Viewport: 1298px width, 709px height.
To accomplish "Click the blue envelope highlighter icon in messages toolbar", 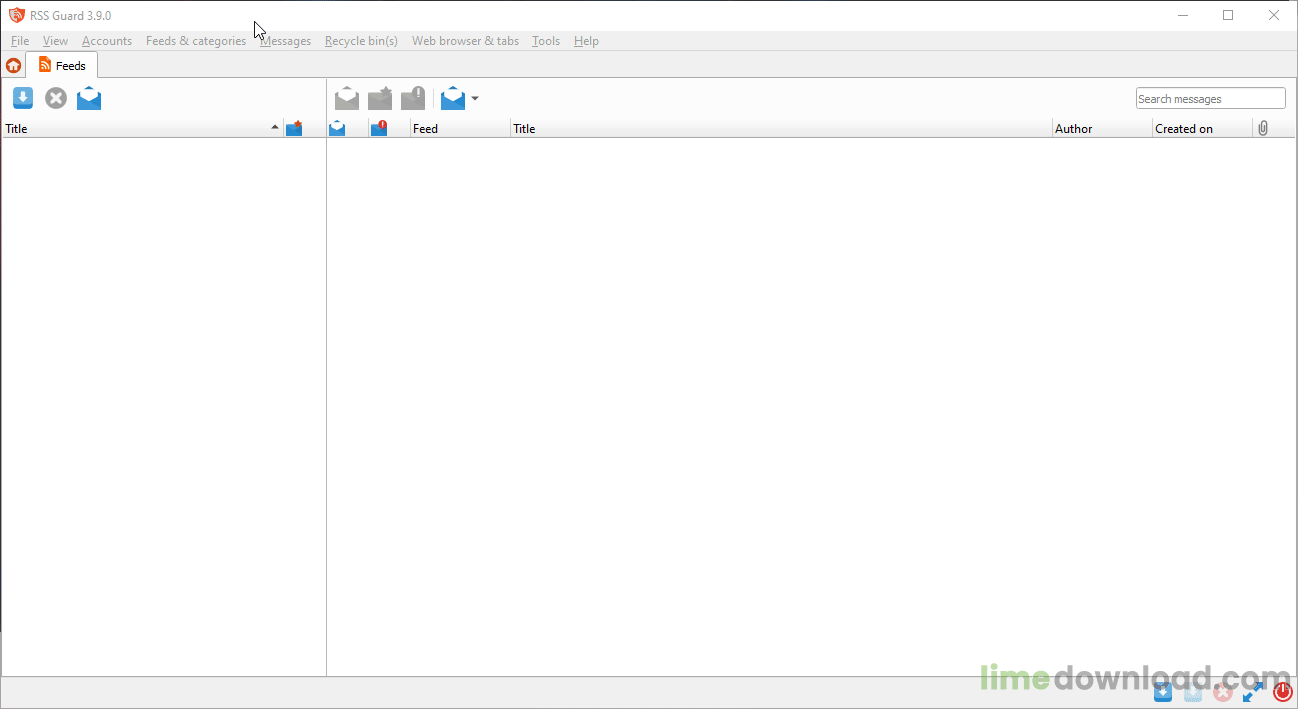I will click(x=453, y=98).
